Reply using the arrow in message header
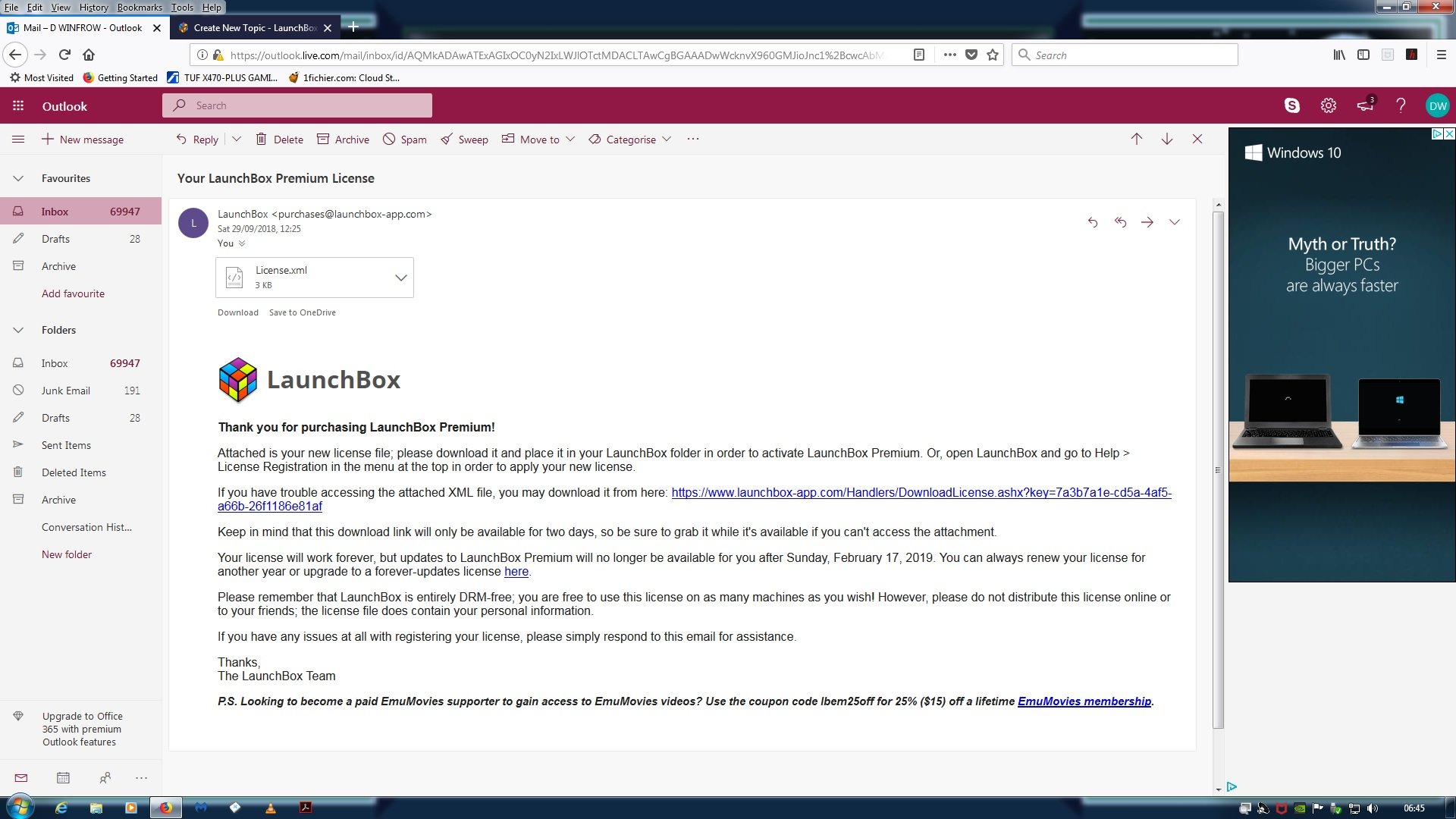 click(x=1093, y=222)
